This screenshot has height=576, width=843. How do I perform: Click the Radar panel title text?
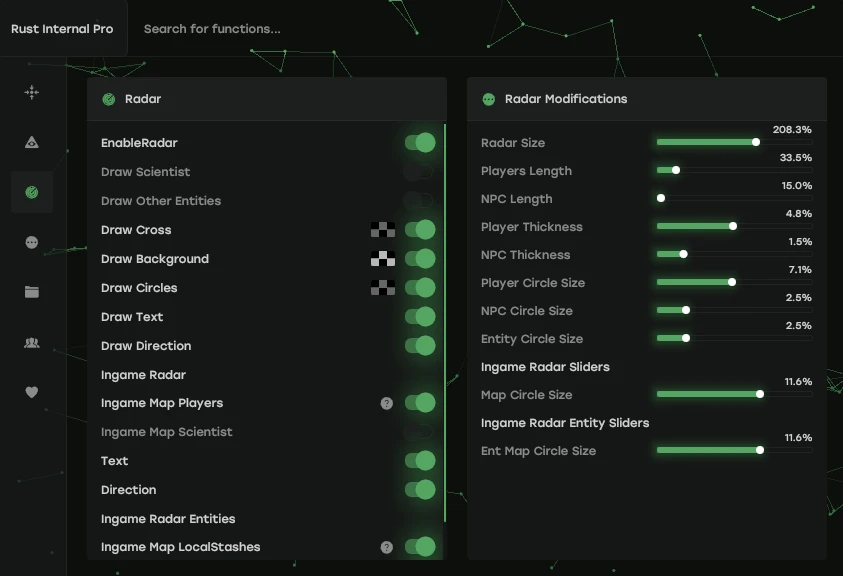[x=143, y=99]
